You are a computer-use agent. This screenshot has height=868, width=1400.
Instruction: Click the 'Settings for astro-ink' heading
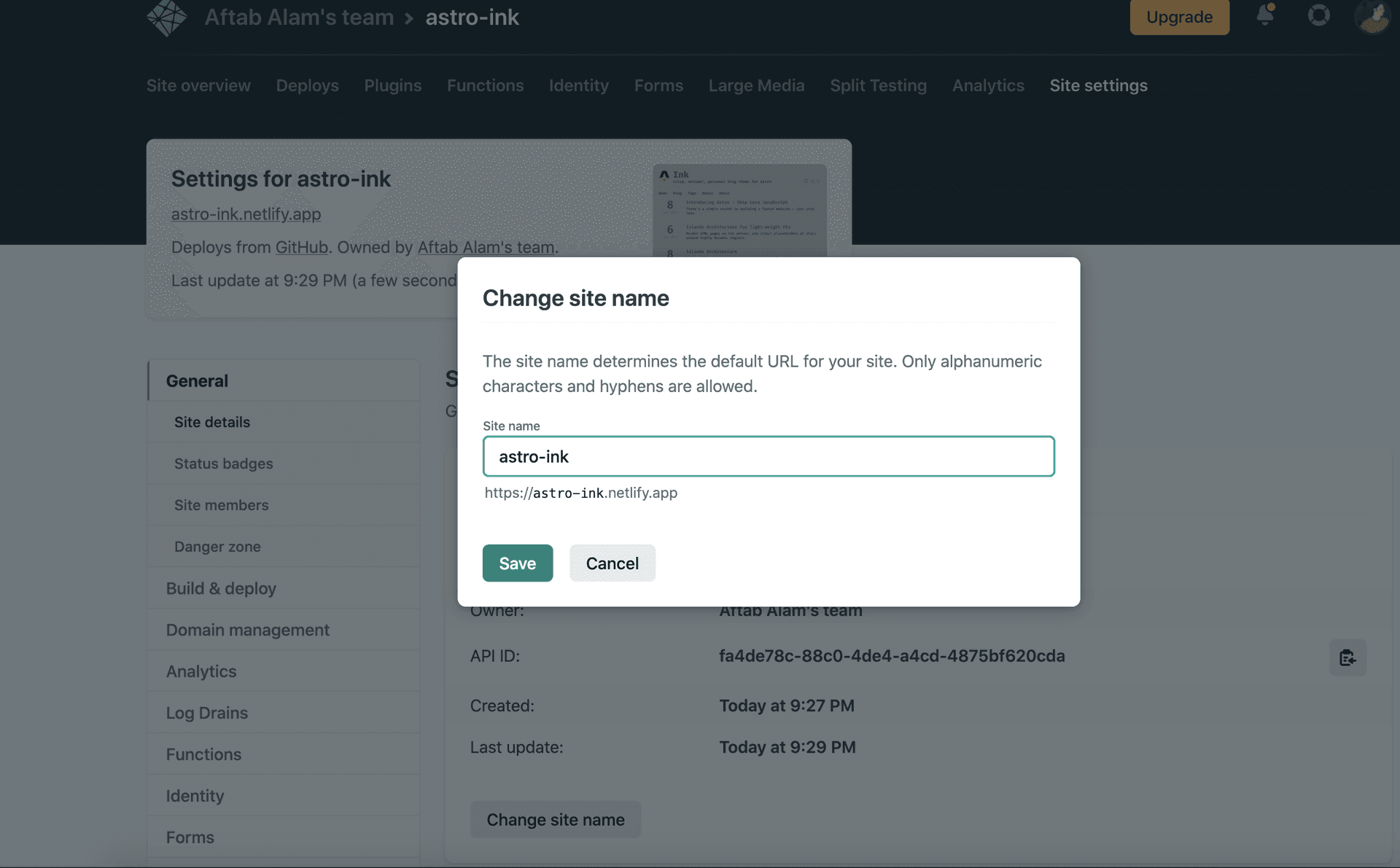pos(281,179)
